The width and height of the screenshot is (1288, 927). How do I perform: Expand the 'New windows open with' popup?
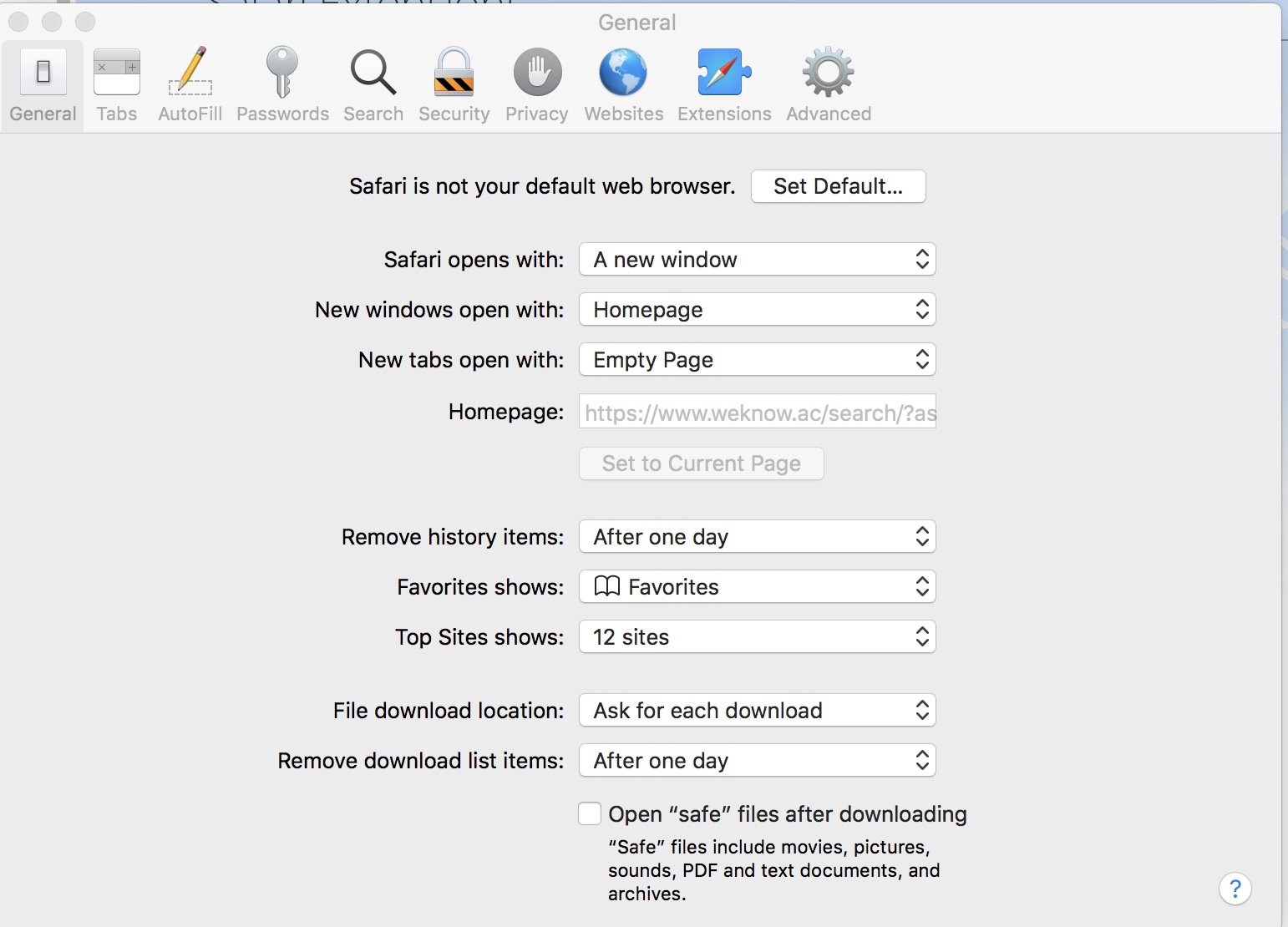coord(758,309)
